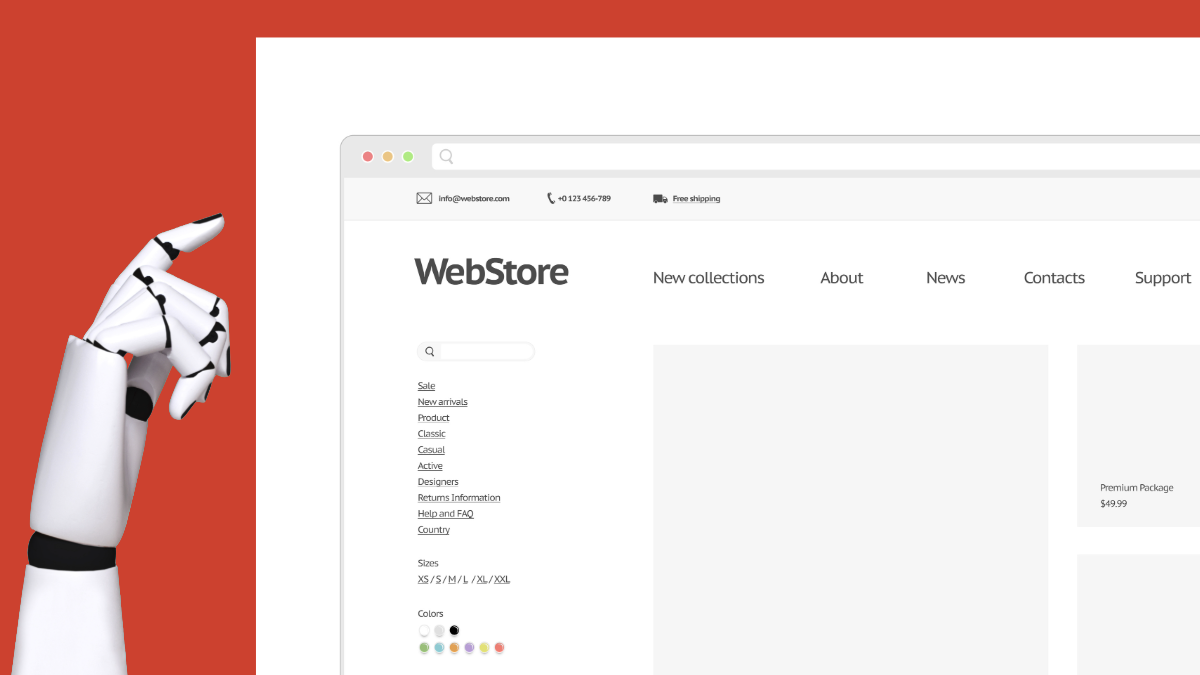The height and width of the screenshot is (675, 1200).
Task: Click the search icon in the browser toolbar
Action: click(x=446, y=156)
